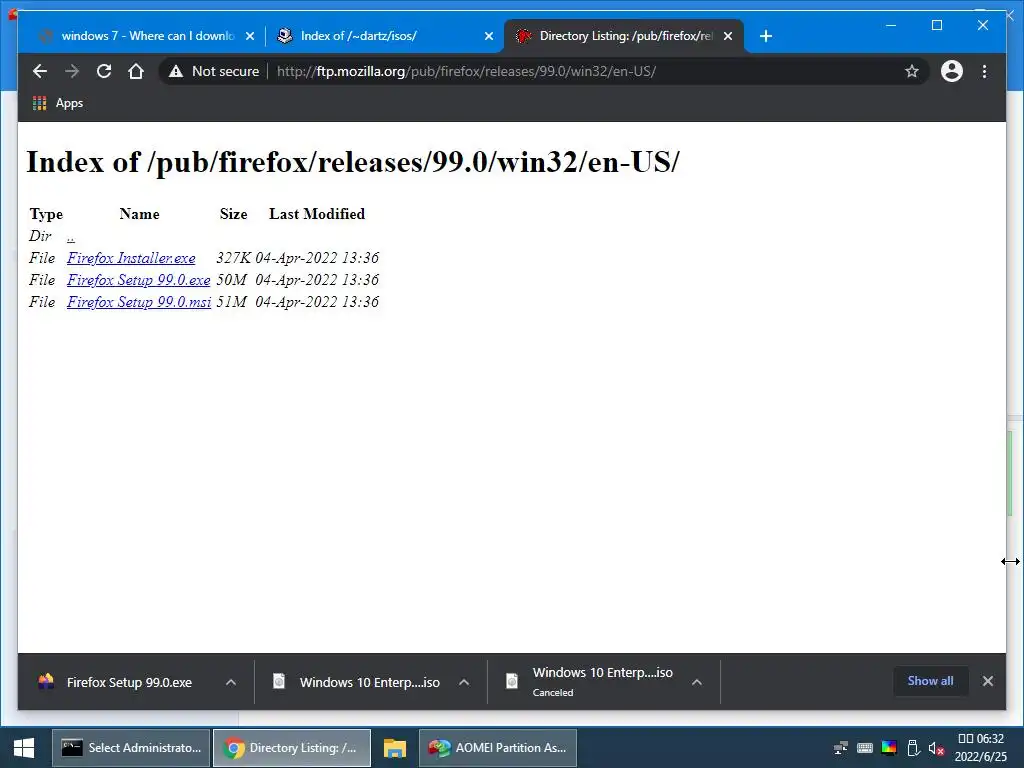
Task: Switch to AOMEI Partition Assistant in taskbar
Action: pos(498,748)
